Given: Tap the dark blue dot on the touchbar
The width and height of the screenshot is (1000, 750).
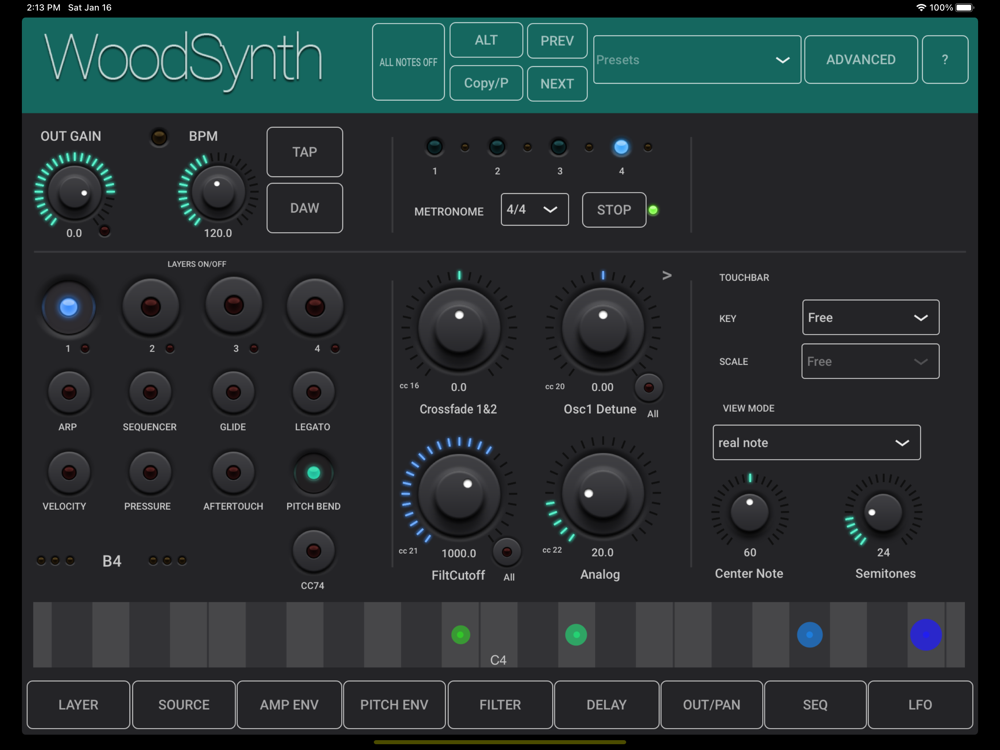Looking at the screenshot, I should [x=925, y=635].
